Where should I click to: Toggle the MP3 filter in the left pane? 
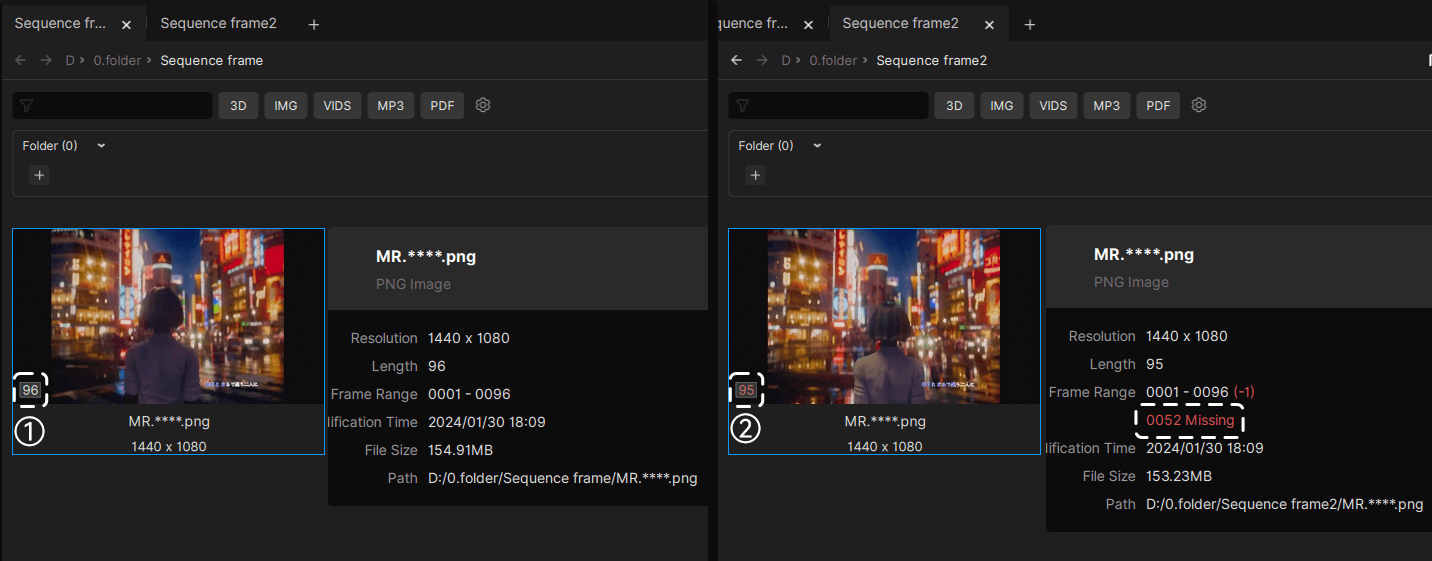coord(391,105)
